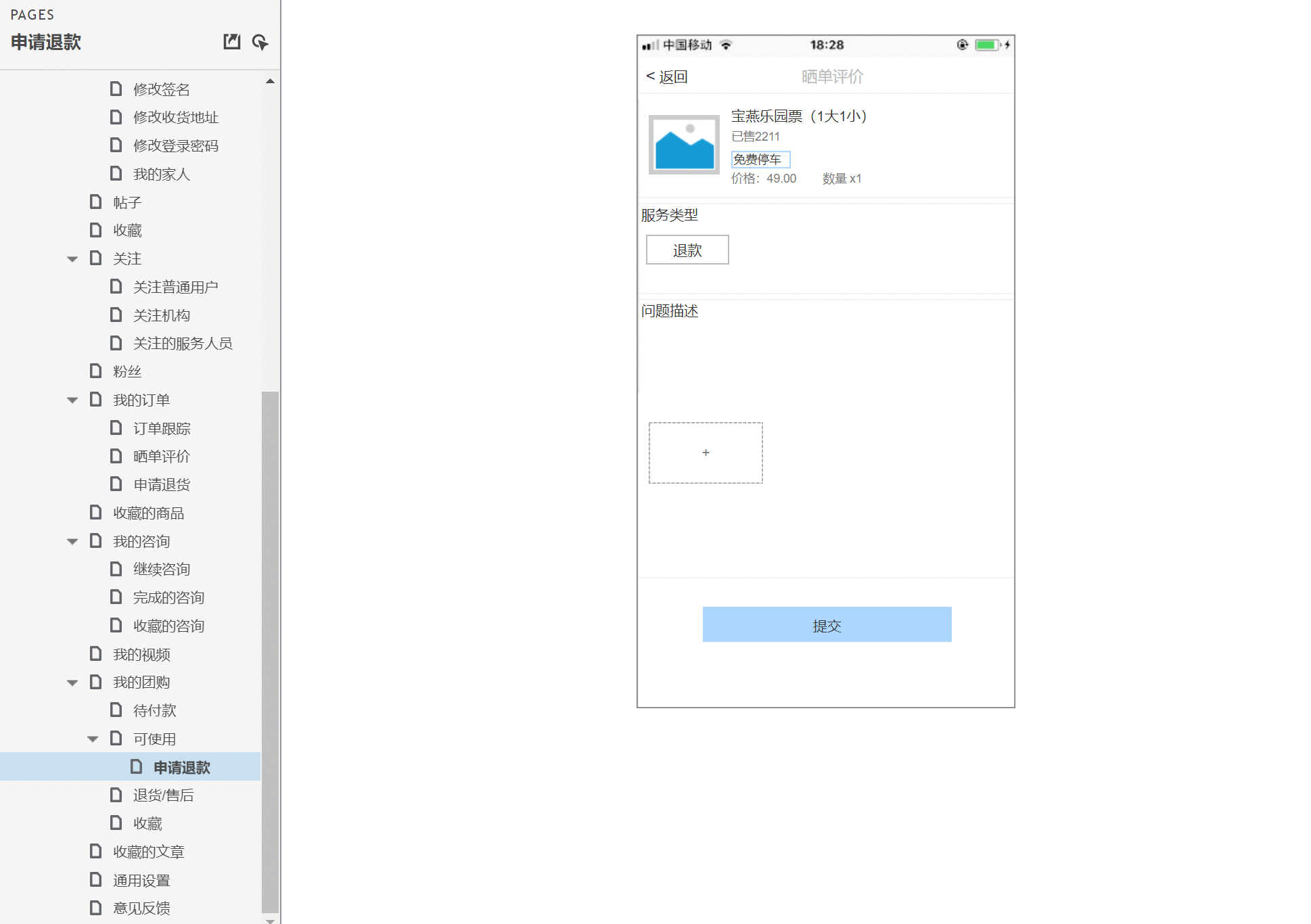The width and height of the screenshot is (1311, 924).
Task: Click the rotation lock icon in status bar
Action: coord(962,45)
